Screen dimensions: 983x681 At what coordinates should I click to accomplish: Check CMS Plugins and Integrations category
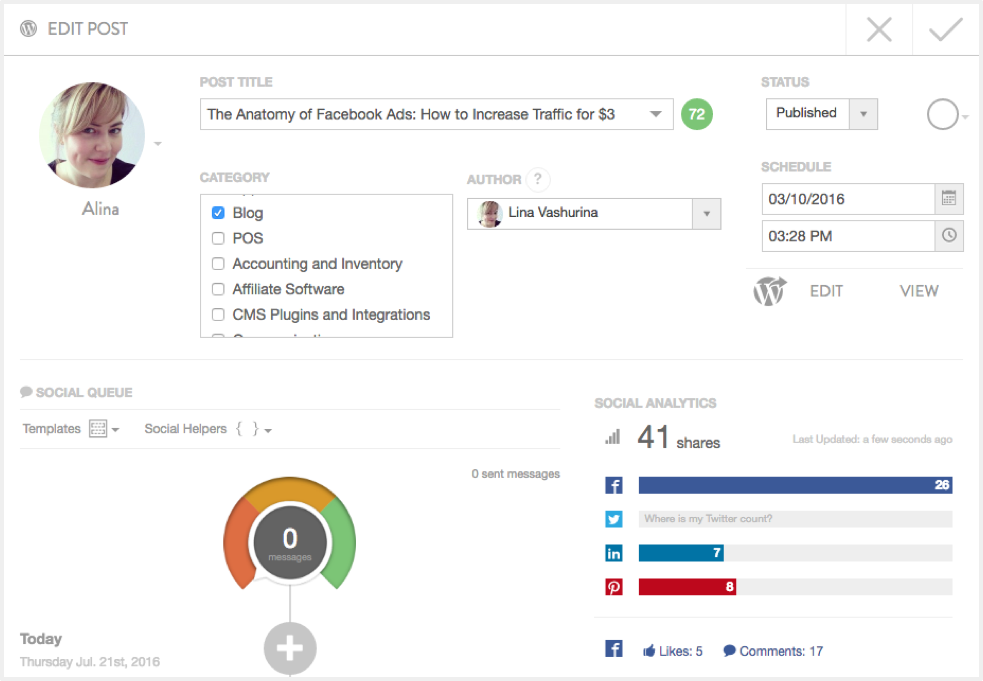(x=218, y=314)
